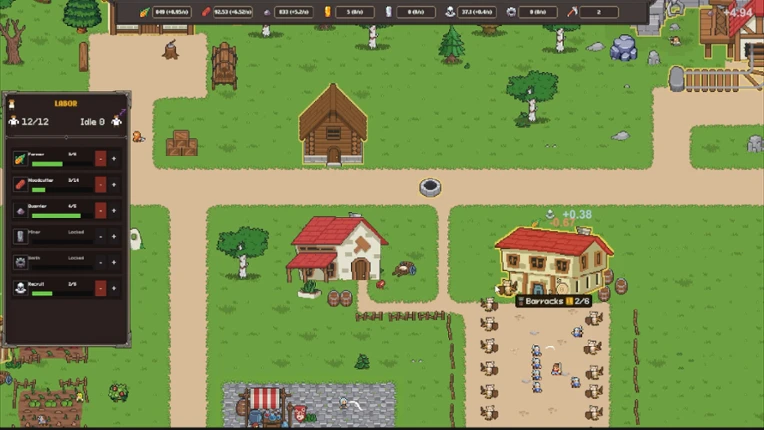This screenshot has width=764, height=430.
Task: Click the white ghost figure beside Labor panel
Action: [x=136, y=239]
